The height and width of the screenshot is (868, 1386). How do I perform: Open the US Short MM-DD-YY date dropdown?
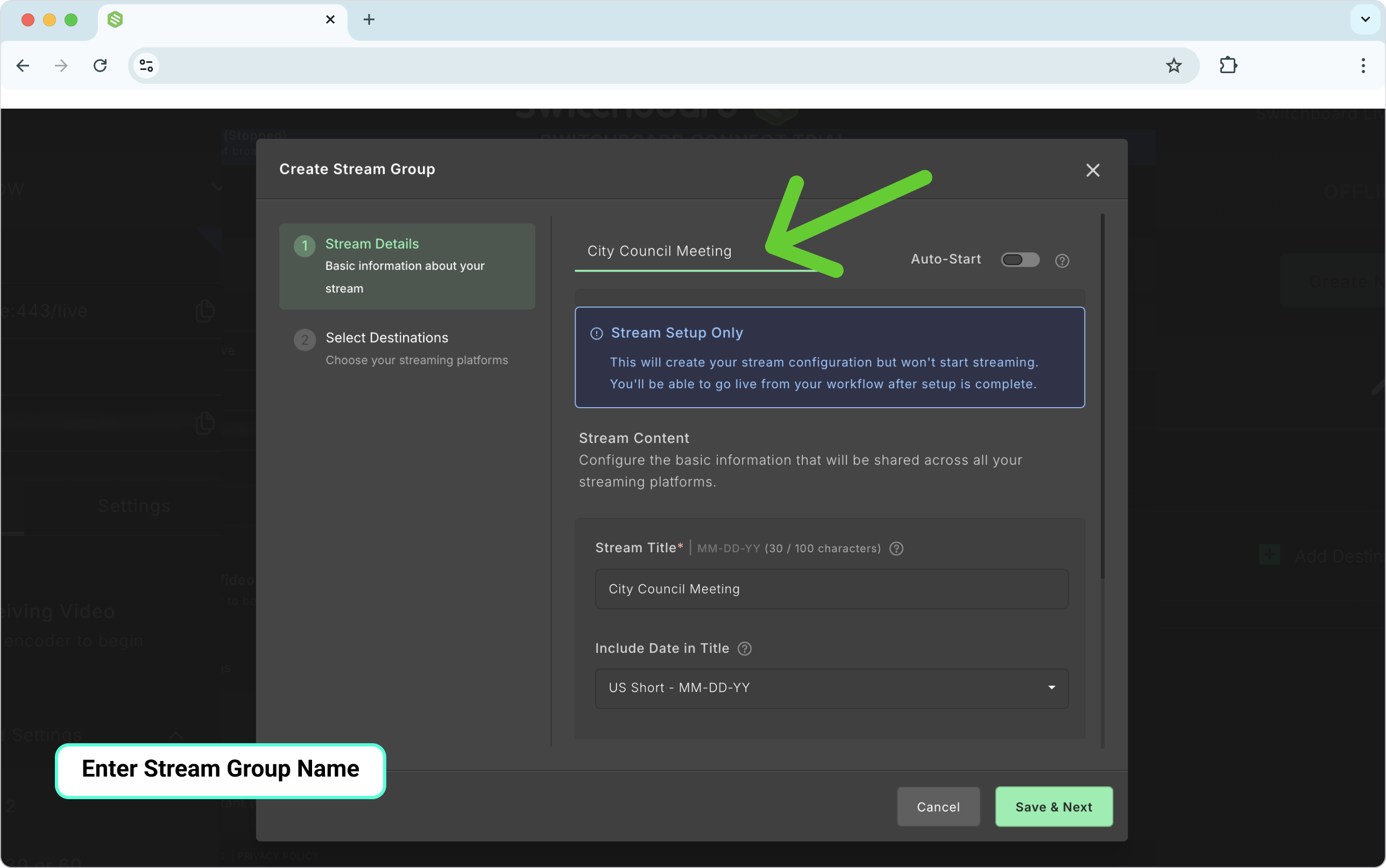point(831,688)
